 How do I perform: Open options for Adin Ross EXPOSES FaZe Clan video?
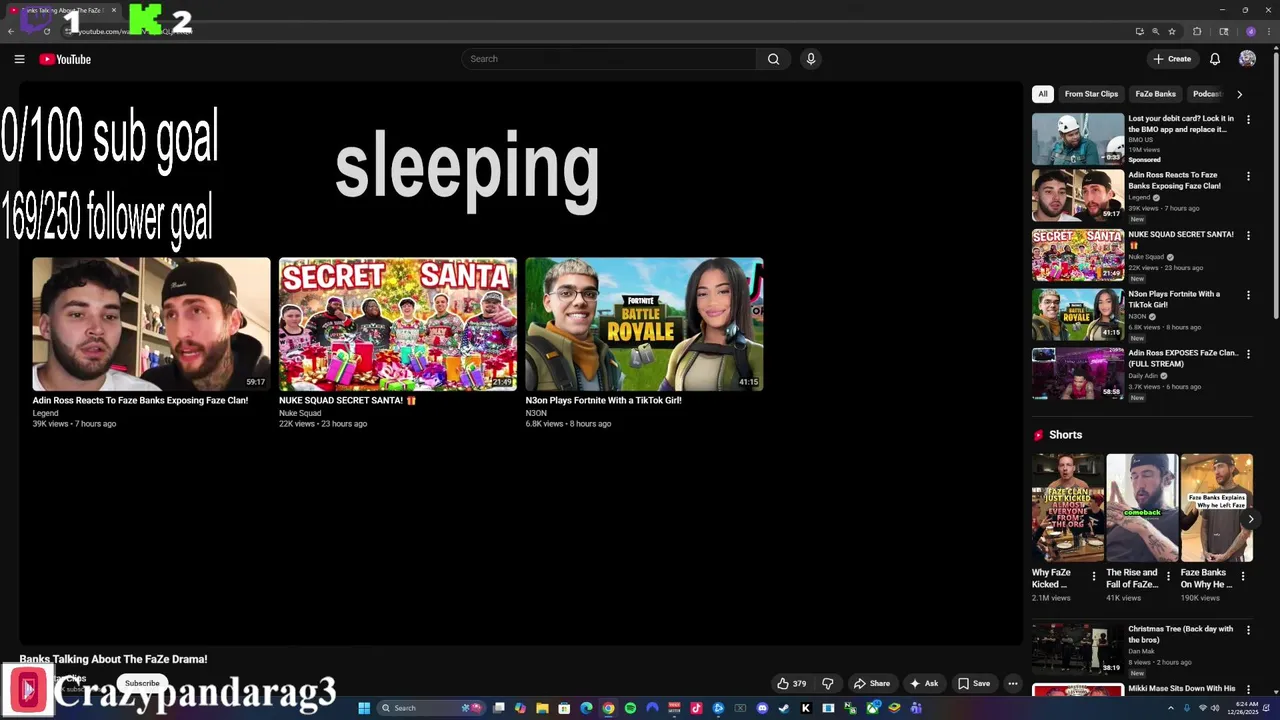(x=1248, y=354)
